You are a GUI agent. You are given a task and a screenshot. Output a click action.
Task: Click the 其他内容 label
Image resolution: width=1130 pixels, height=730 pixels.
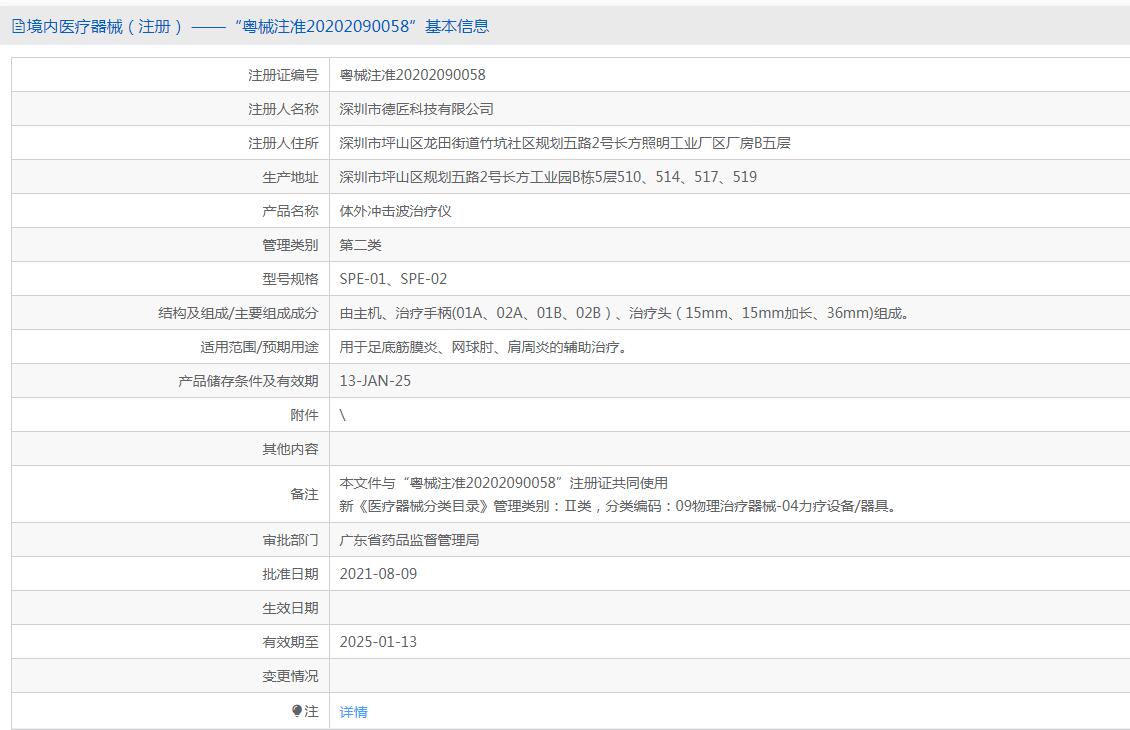290,449
